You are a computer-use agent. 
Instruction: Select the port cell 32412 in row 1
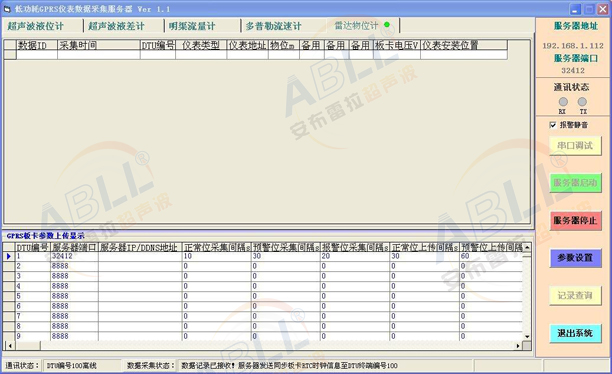click(x=74, y=256)
